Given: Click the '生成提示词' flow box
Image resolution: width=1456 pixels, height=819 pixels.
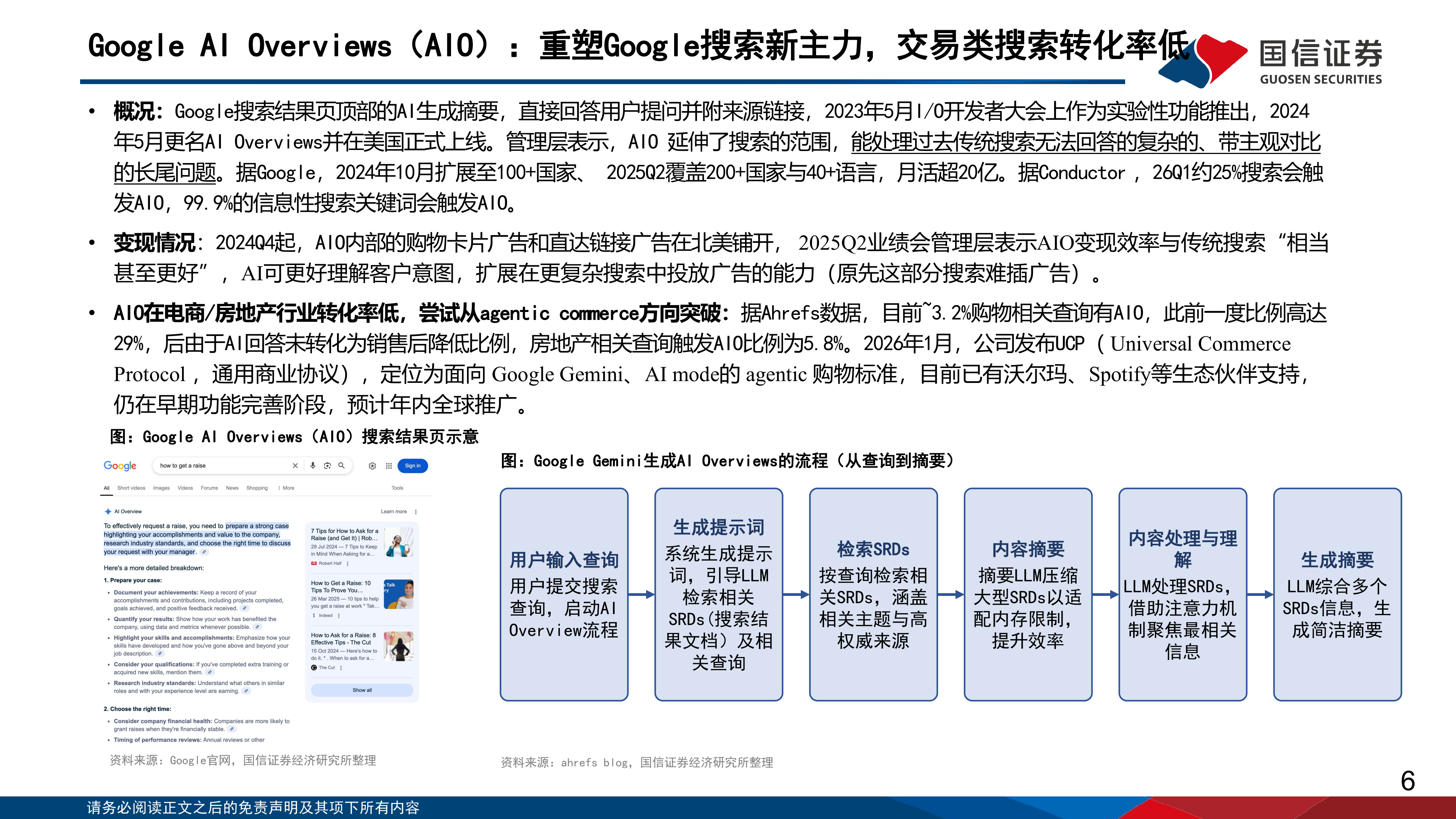Looking at the screenshot, I should (x=719, y=595).
